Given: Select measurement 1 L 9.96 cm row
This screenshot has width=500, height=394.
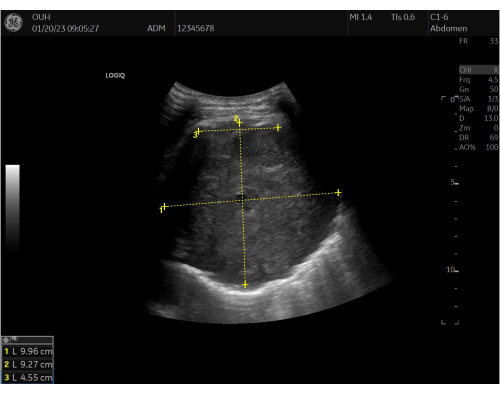Looking at the screenshot, I should click(x=28, y=351).
